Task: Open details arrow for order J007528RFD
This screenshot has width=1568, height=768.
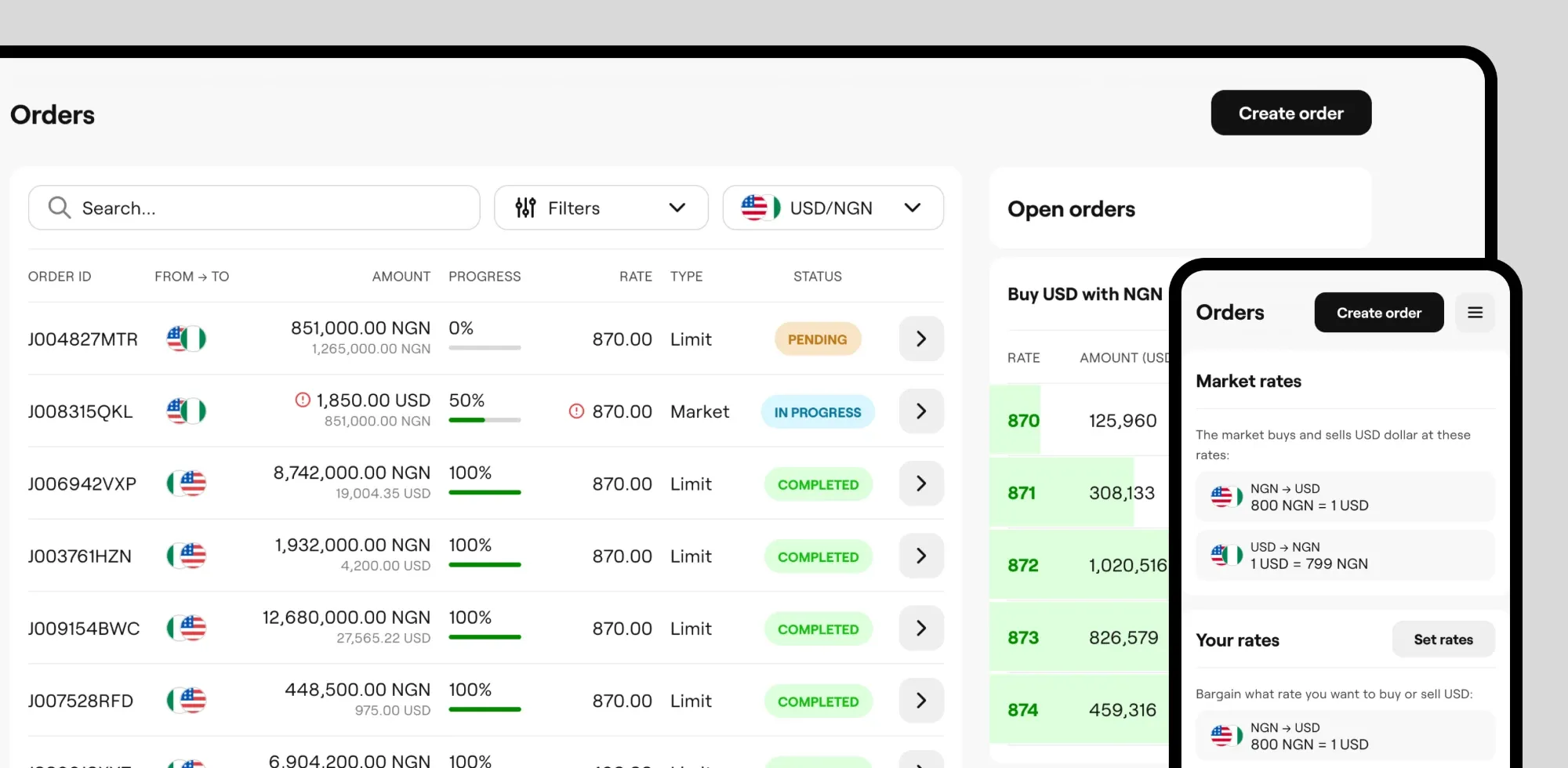Action: click(921, 701)
